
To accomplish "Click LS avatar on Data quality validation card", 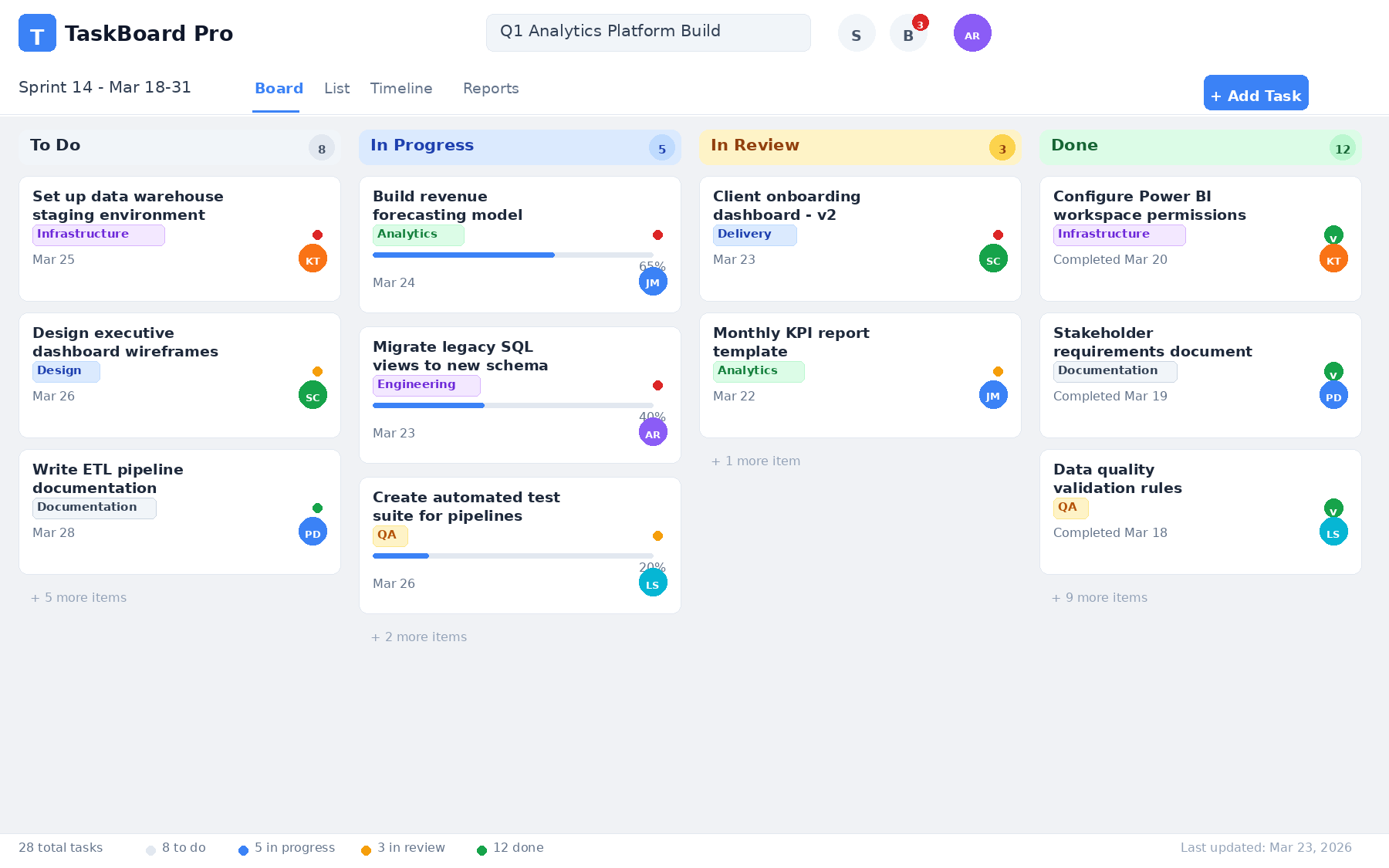I will pos(1333,532).
